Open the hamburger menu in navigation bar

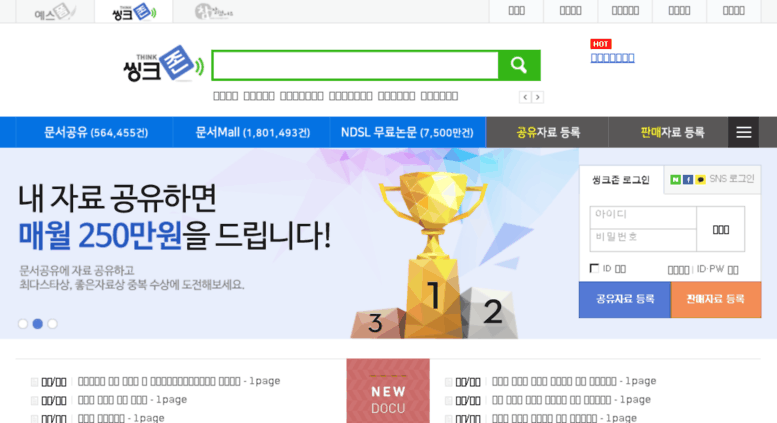coord(743,132)
